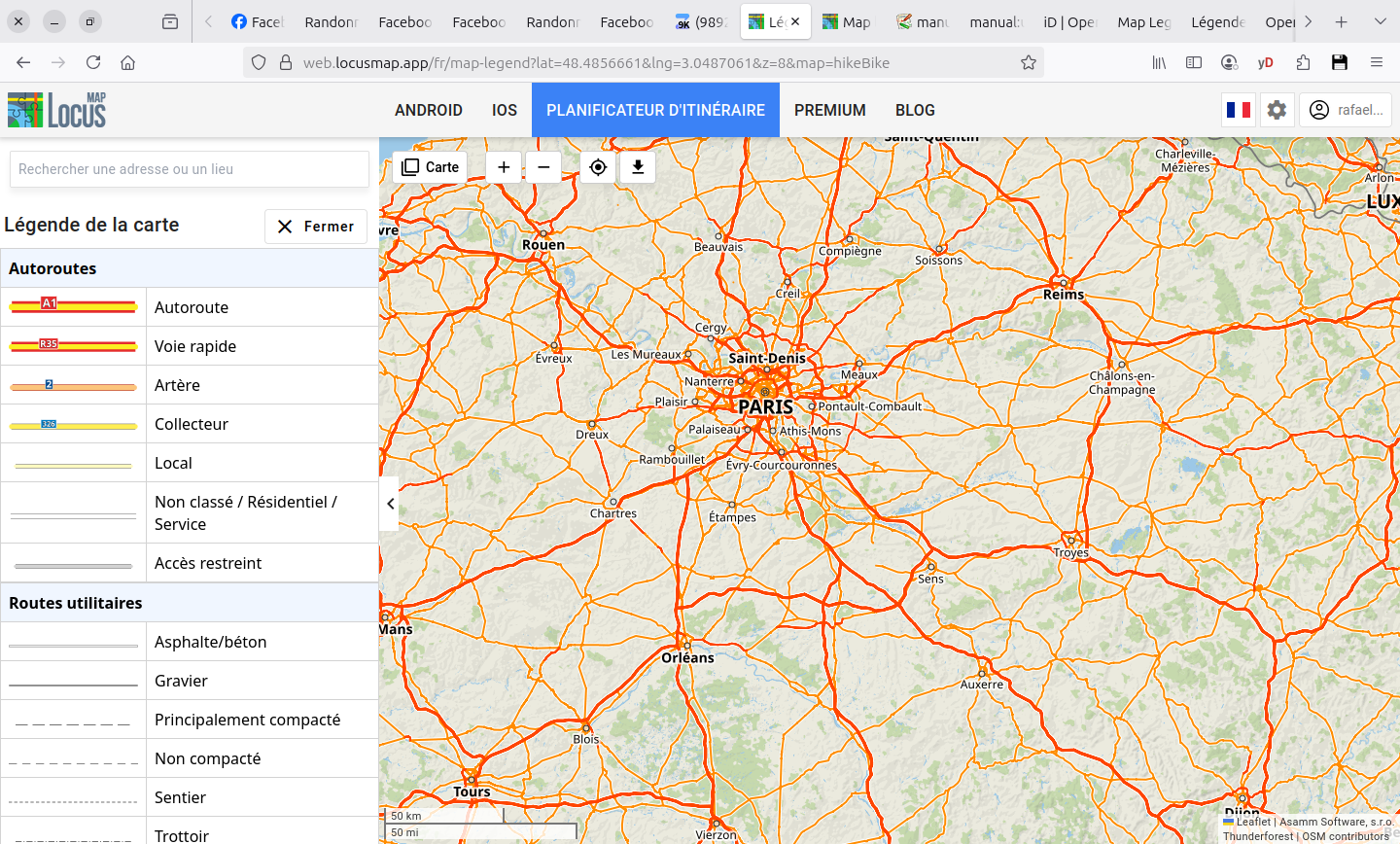Click the Locus Map logo
1400x844 pixels.
tap(57, 110)
